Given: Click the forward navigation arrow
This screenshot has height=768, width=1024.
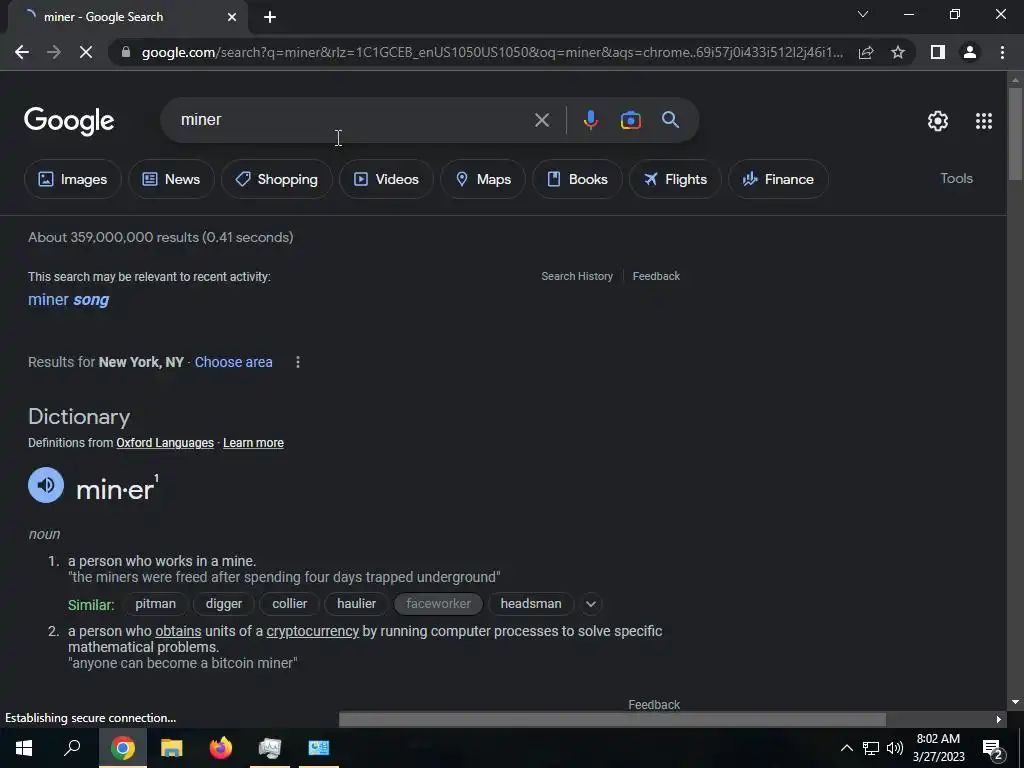Looking at the screenshot, I should coord(54,52).
